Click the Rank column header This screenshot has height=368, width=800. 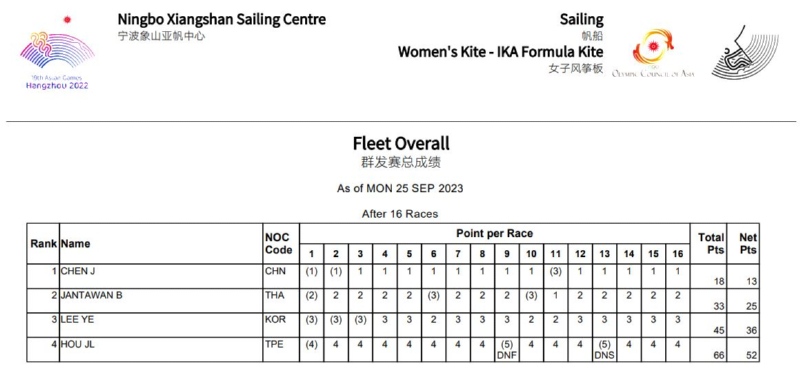(x=44, y=243)
